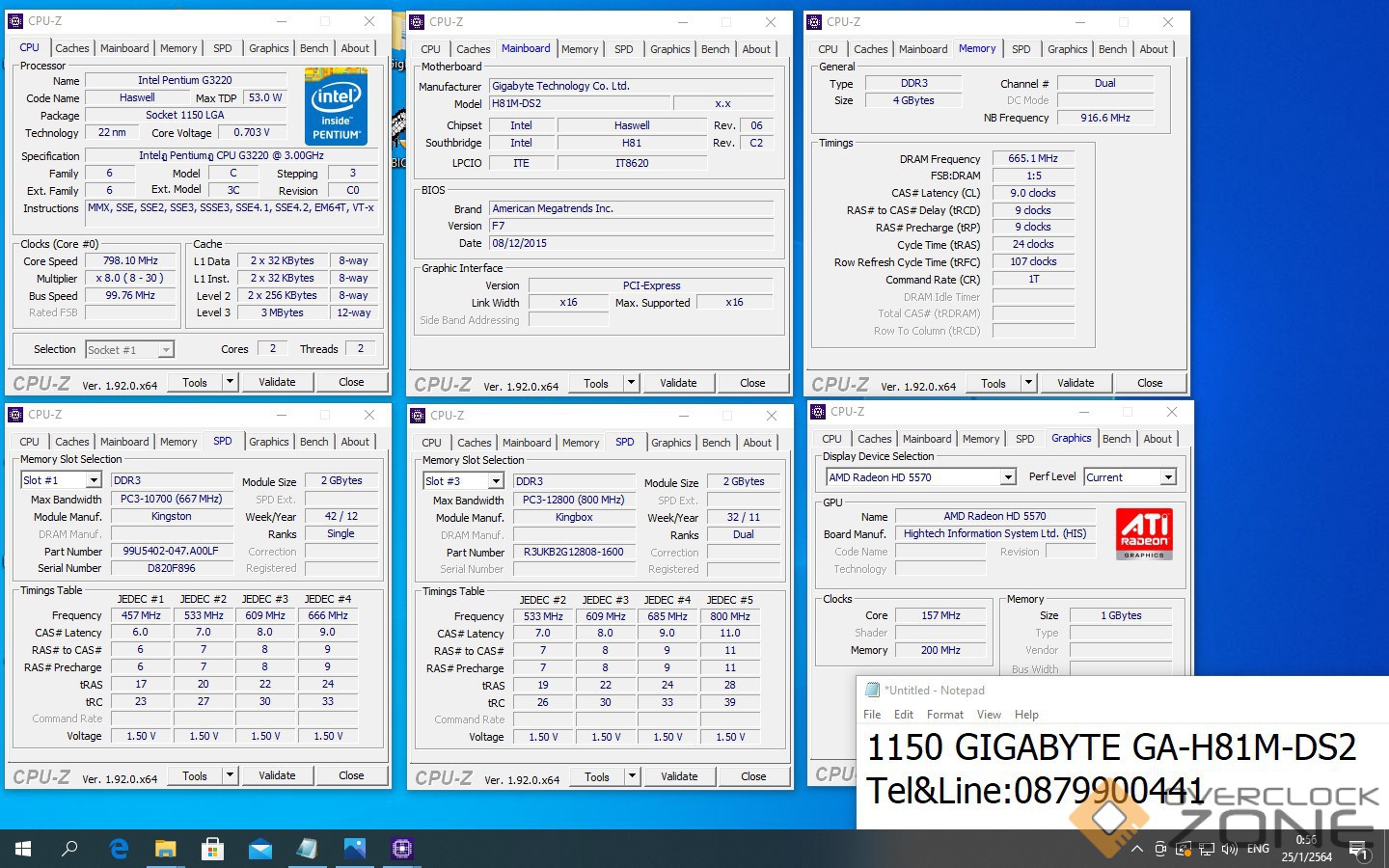Image resolution: width=1389 pixels, height=868 pixels.
Task: Click the Notepad icon in the Untitled title bar
Action: [873, 691]
